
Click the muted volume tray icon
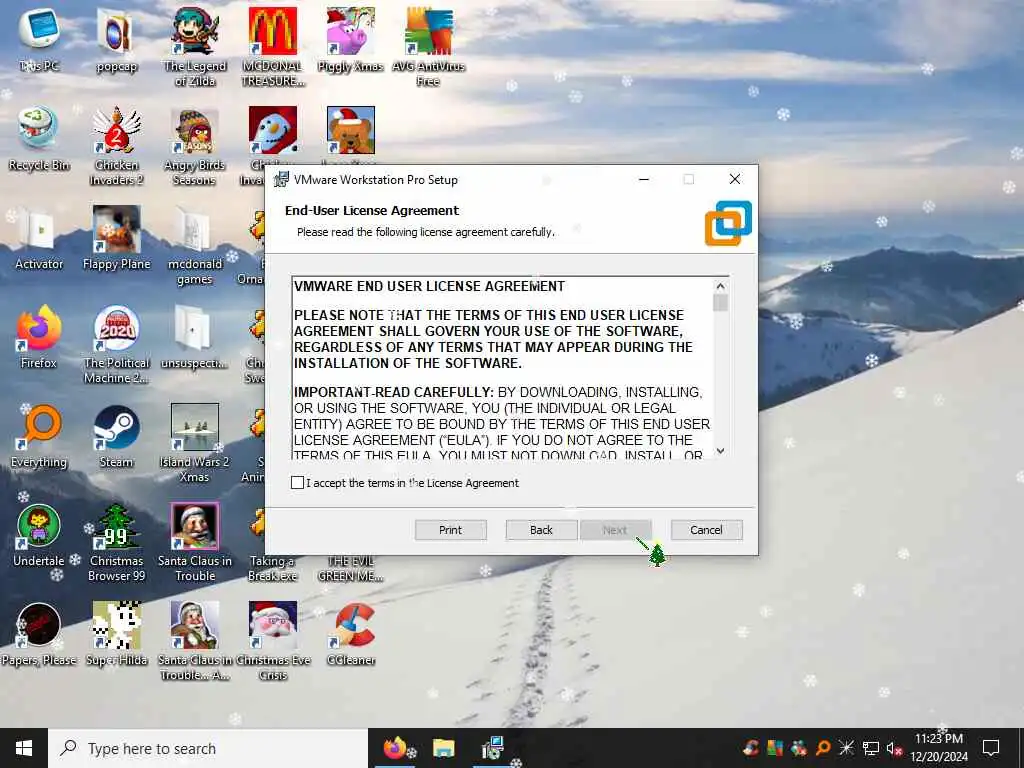click(x=894, y=748)
